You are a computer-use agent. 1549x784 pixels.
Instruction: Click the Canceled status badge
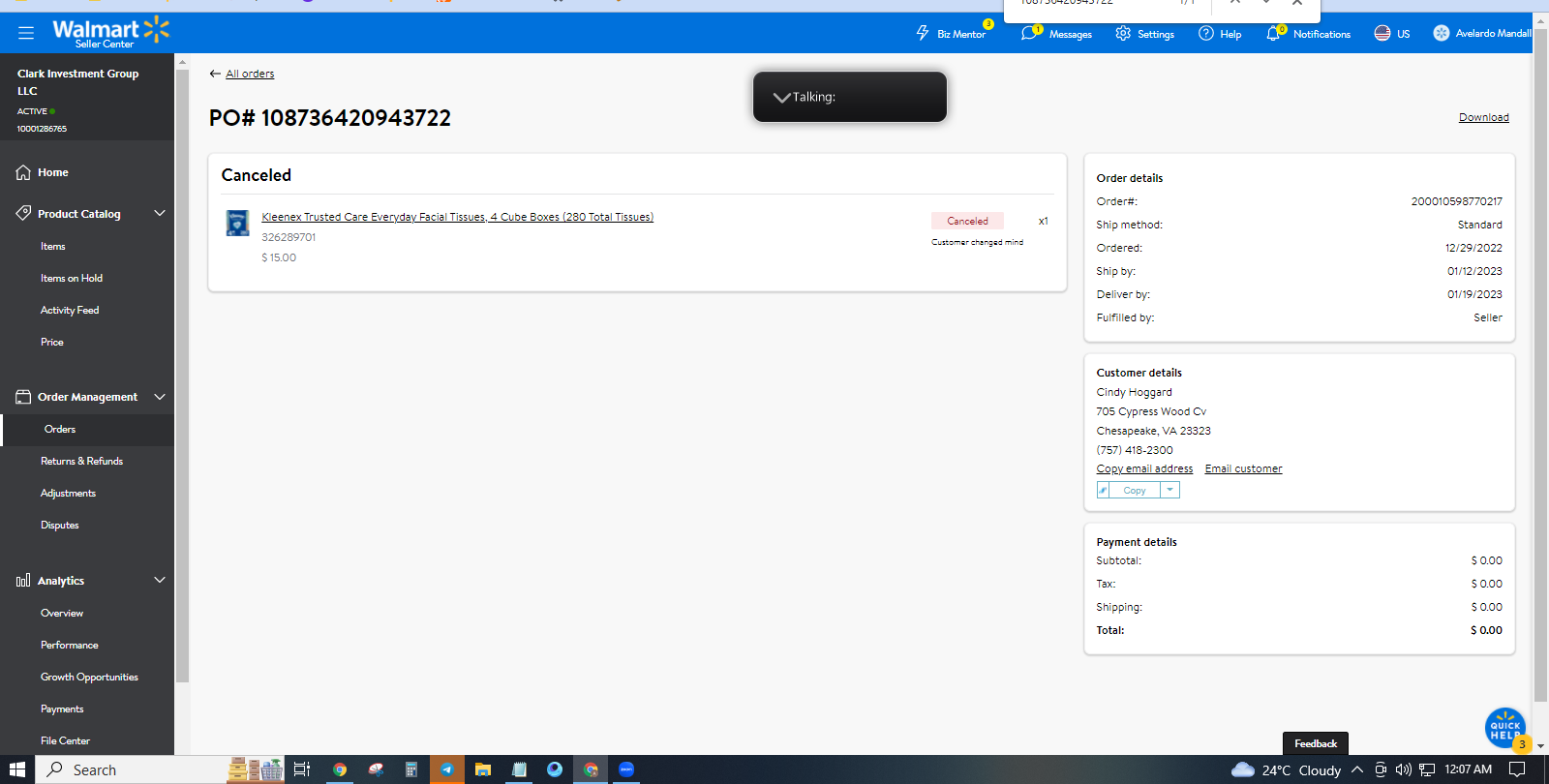tap(967, 221)
